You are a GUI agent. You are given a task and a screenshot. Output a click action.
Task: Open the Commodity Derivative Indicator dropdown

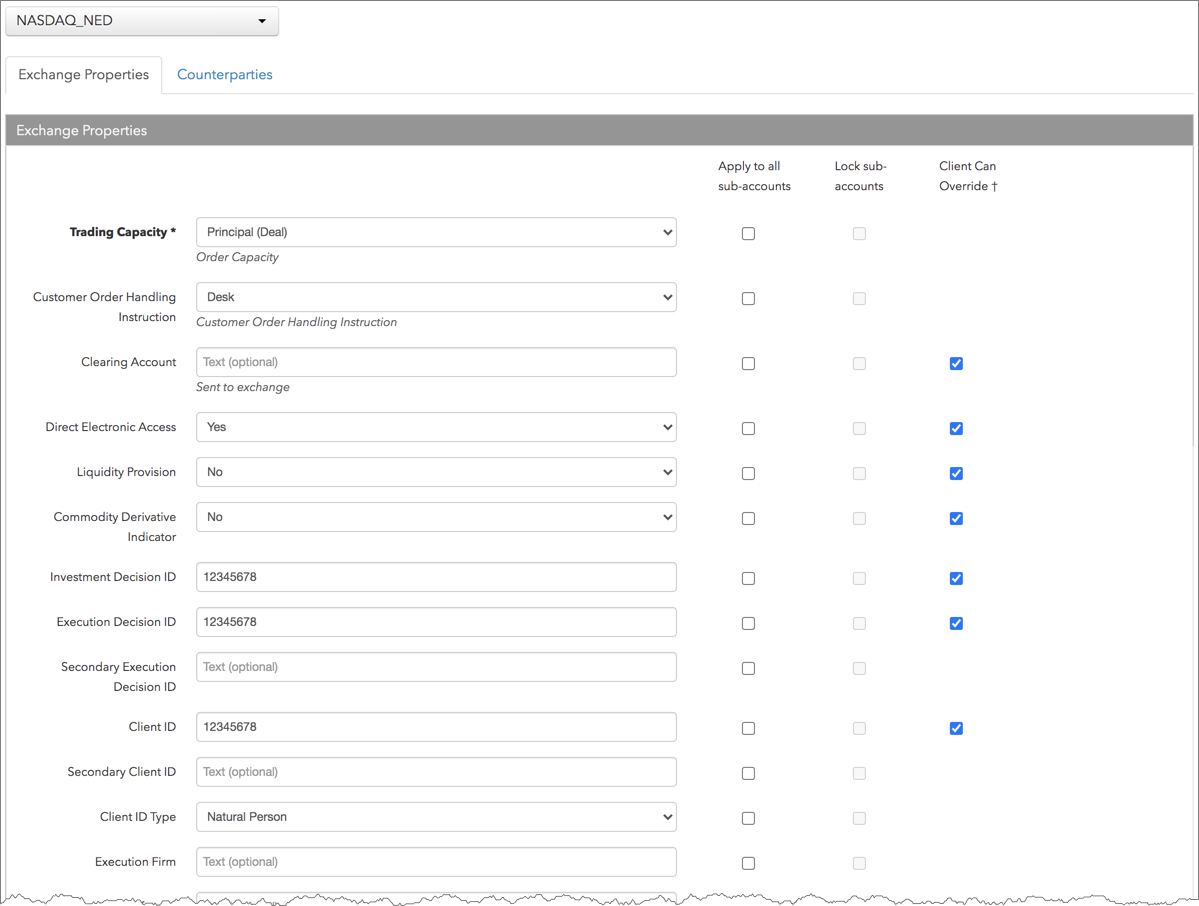coord(436,517)
